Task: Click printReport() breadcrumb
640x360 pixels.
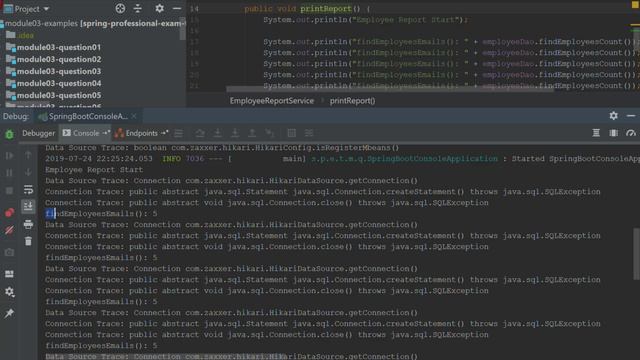Action: (352, 101)
